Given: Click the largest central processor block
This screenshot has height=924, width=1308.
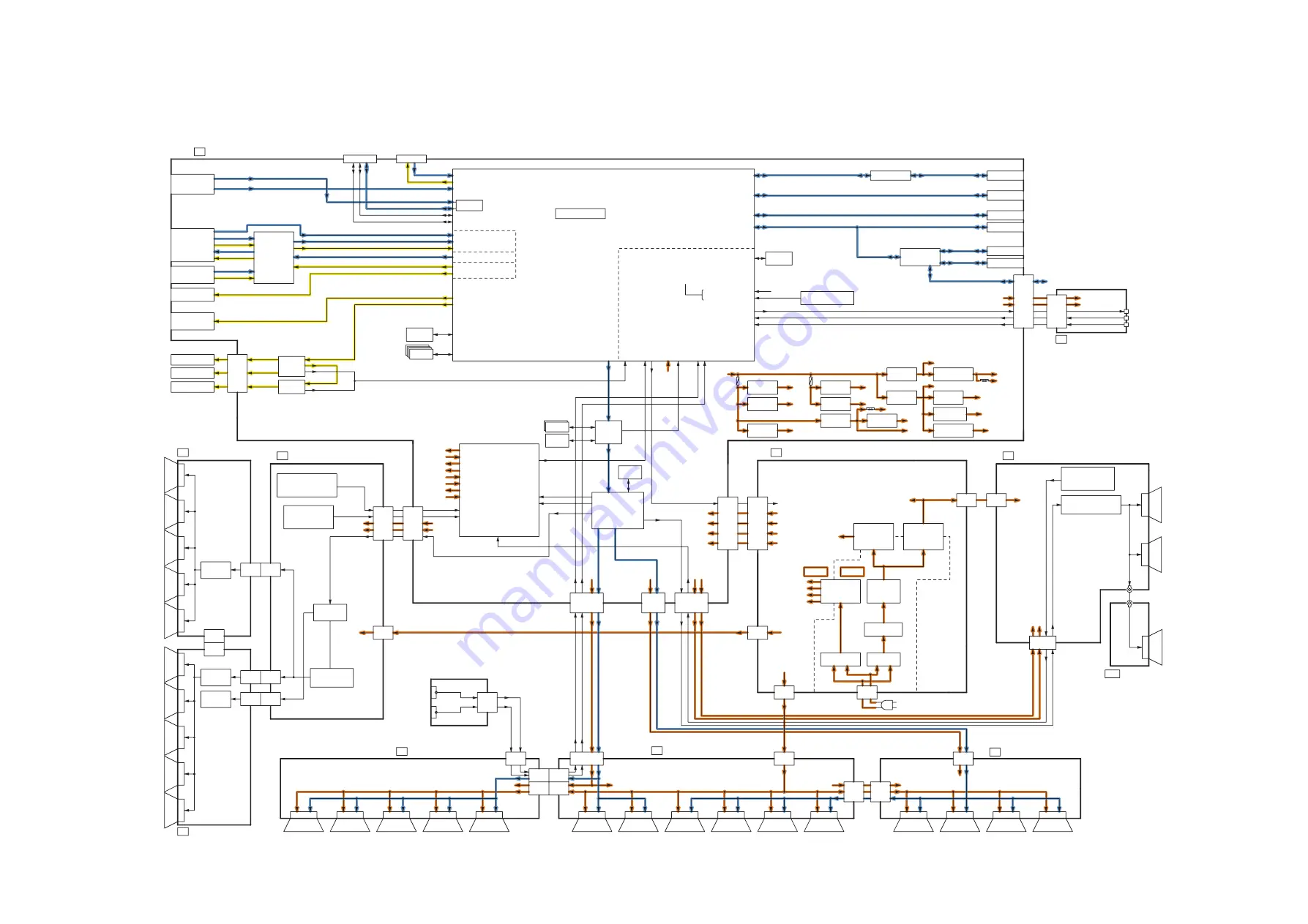Looking at the screenshot, I should pyautogui.click(x=603, y=265).
